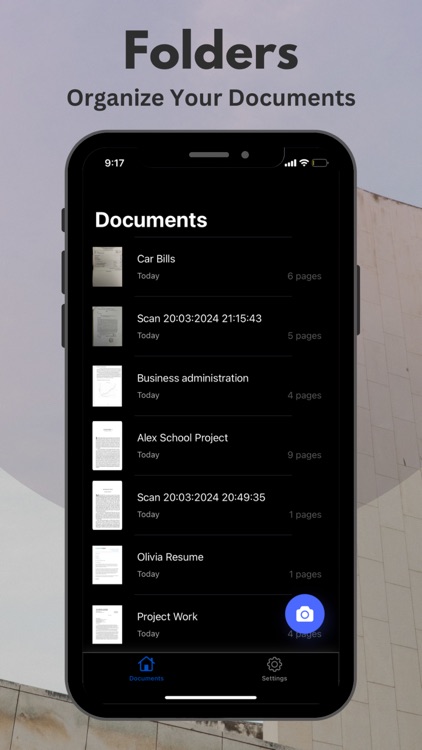Select the Business administration title
This screenshot has height=750, width=422.
[x=193, y=378]
